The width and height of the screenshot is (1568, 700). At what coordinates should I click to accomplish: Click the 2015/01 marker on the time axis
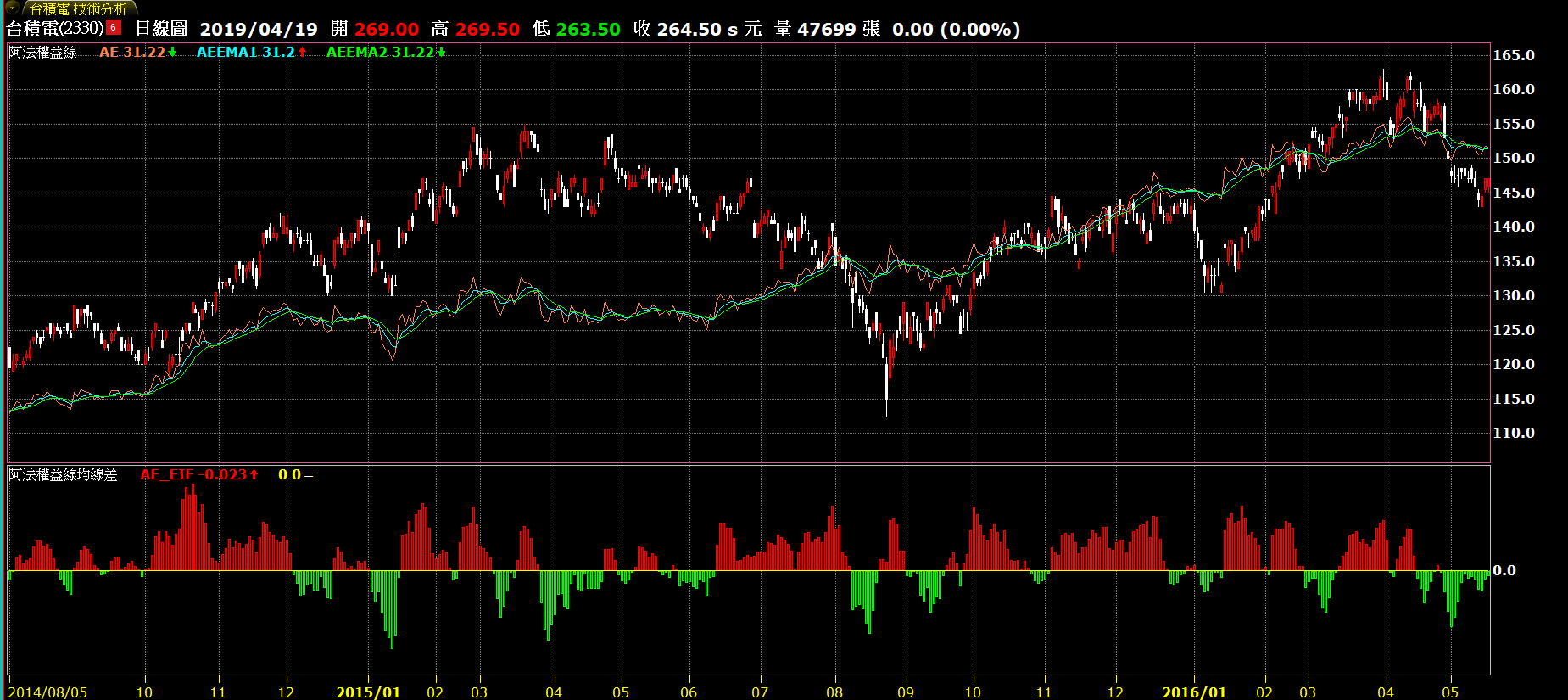(368, 692)
